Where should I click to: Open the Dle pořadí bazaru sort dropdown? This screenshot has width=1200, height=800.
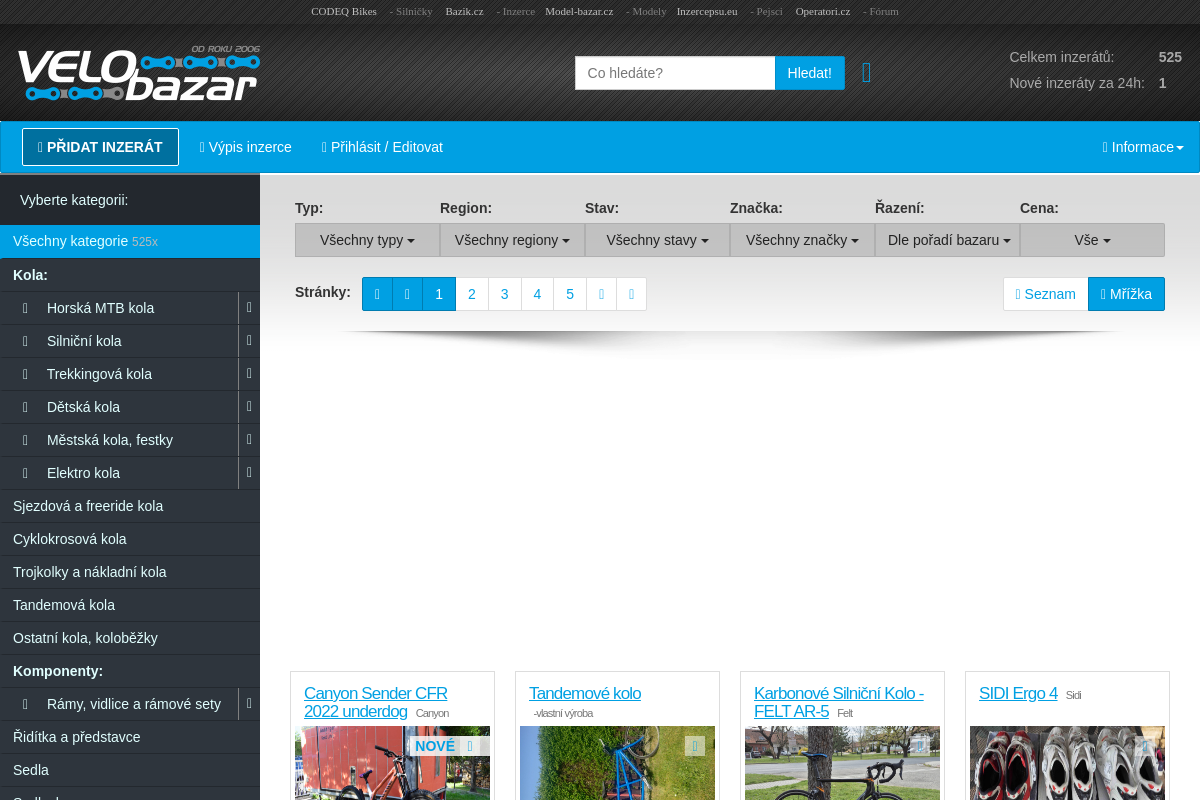point(947,240)
